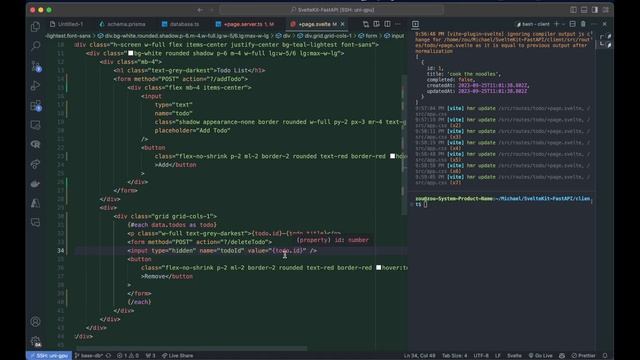Close the +page.svelte tab
Image resolution: width=640 pixels, height=360 pixels.
tap(342, 24)
